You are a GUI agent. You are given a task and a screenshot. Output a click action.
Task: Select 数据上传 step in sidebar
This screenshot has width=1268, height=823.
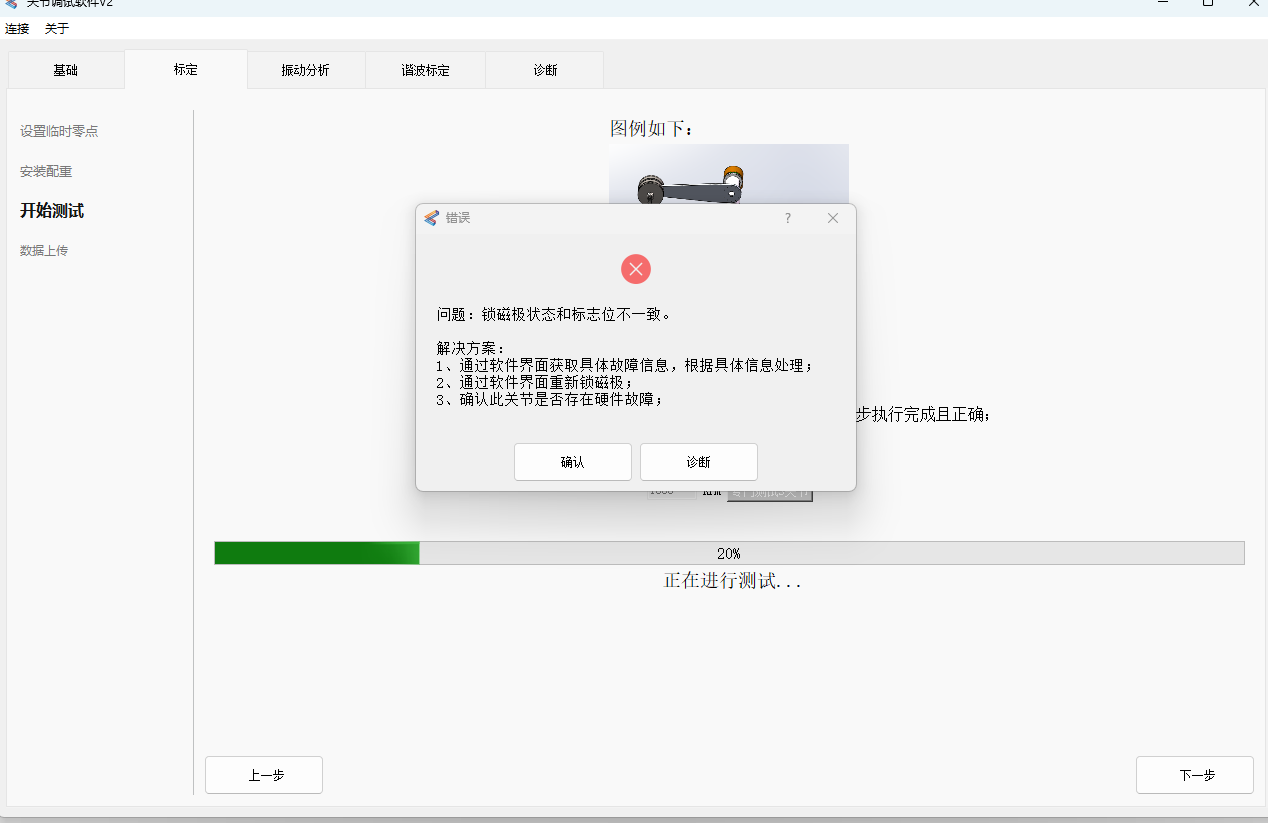point(44,251)
